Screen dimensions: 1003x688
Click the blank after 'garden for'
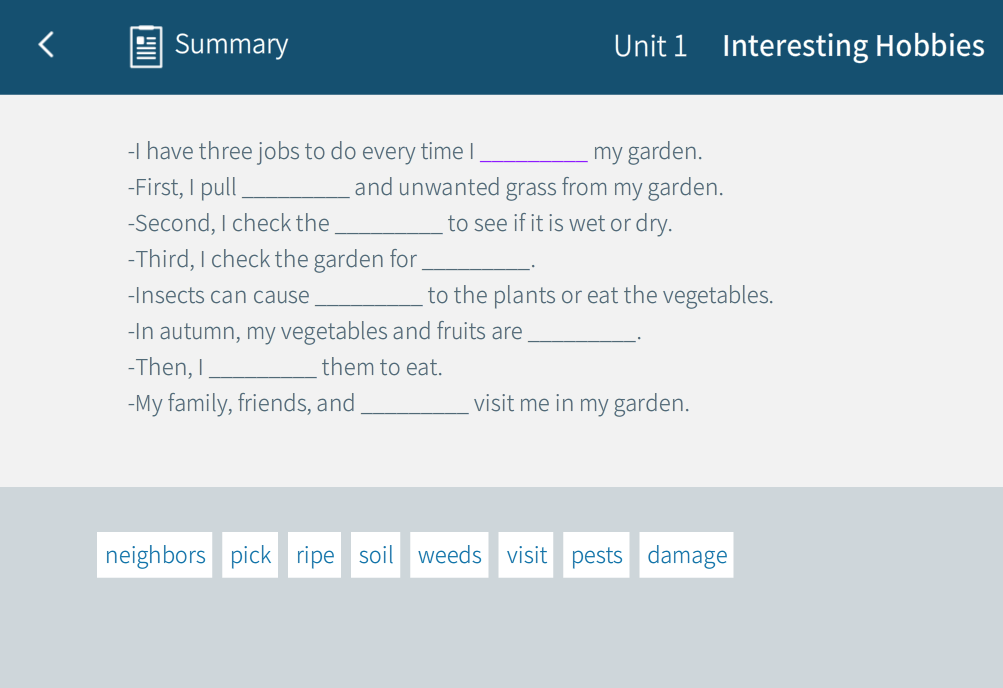[476, 261]
